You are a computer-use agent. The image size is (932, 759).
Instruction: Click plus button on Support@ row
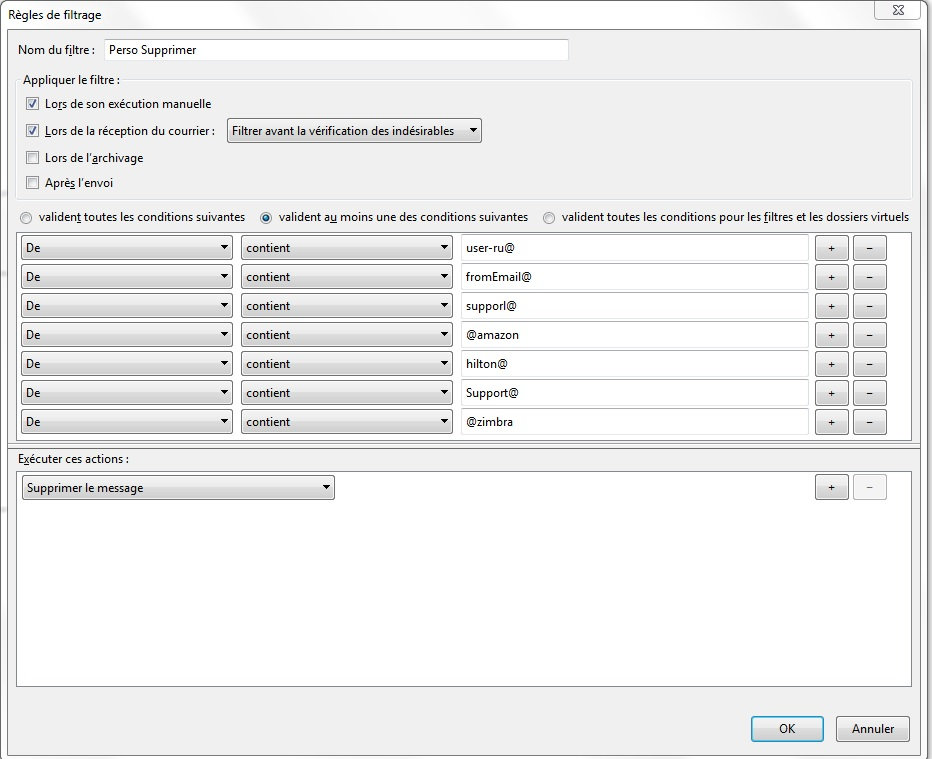(831, 393)
